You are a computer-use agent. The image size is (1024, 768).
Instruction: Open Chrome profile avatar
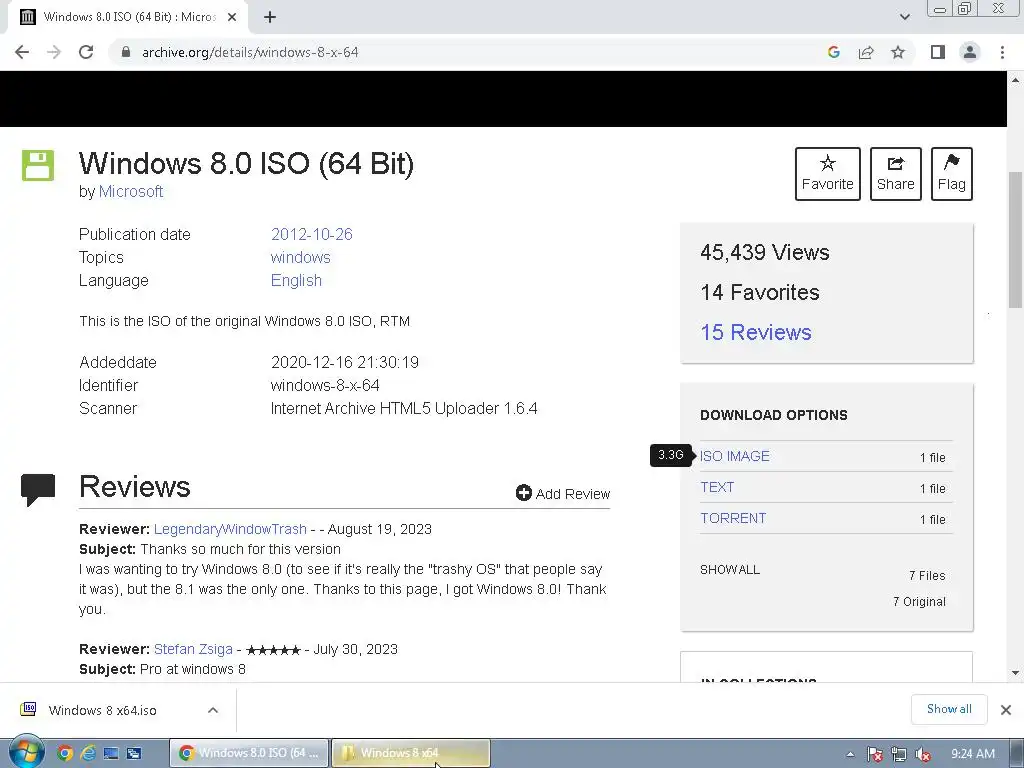970,52
